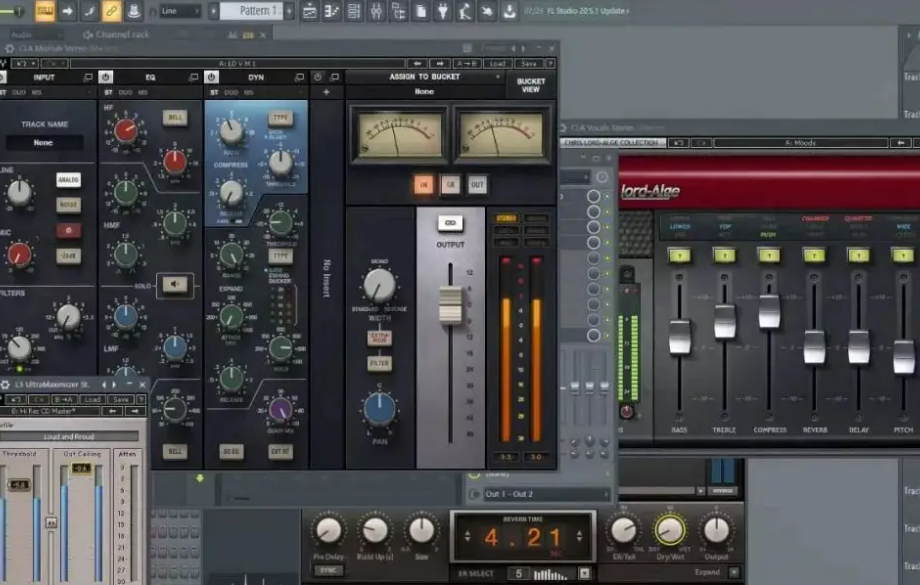Open the Line snap dropdown in top toolbar
Image resolution: width=920 pixels, height=585 pixels.
(x=180, y=11)
